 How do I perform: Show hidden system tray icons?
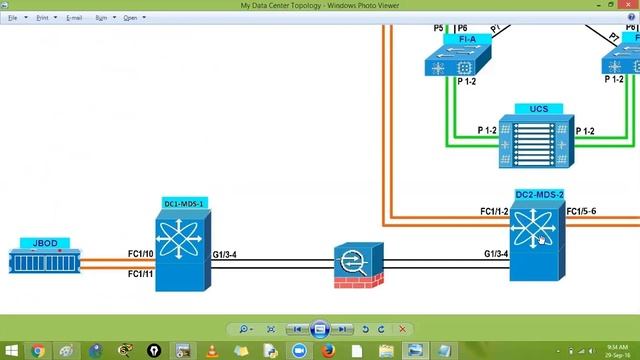point(558,351)
